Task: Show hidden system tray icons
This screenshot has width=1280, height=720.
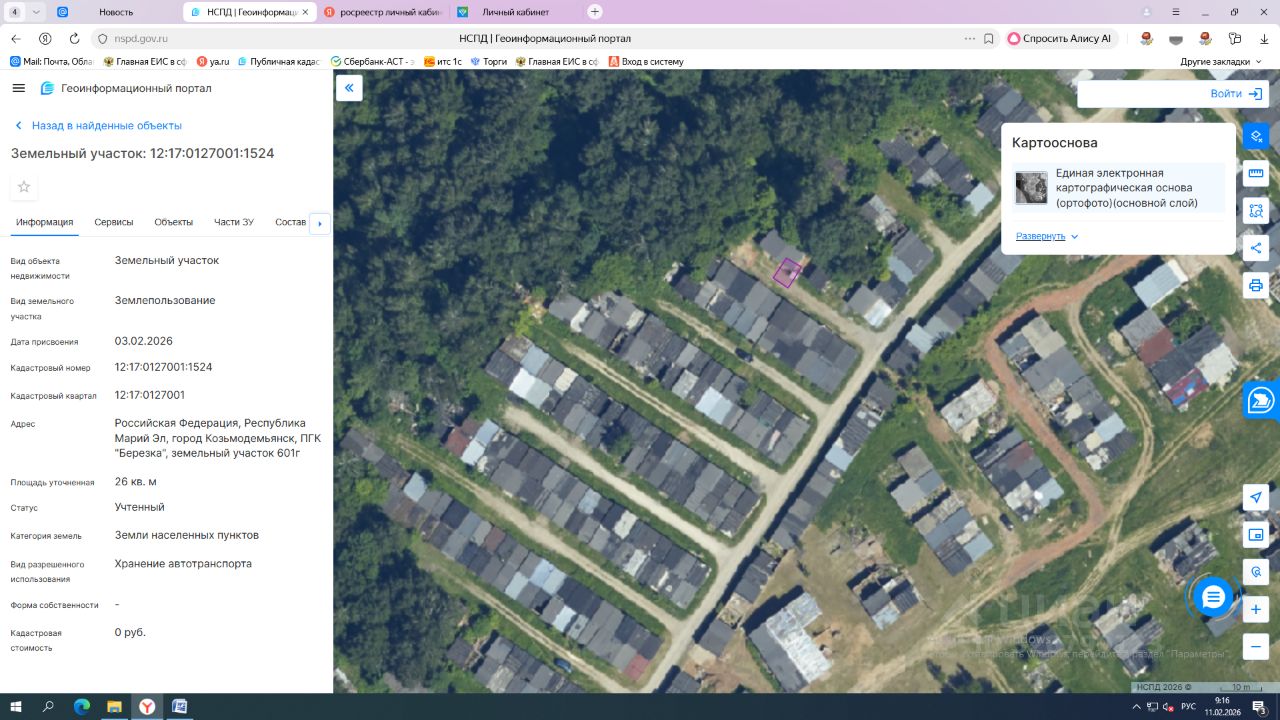Action: pos(1136,707)
